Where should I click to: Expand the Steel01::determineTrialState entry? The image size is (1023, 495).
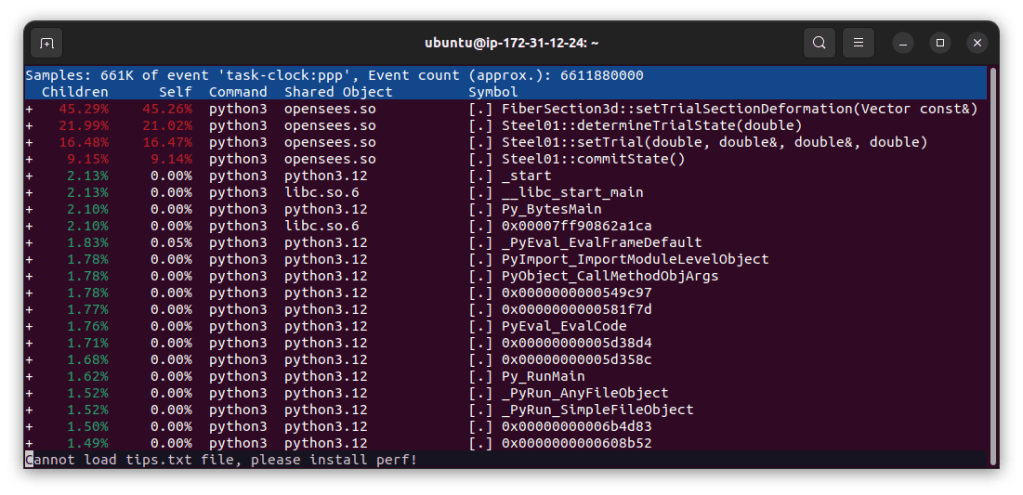point(29,126)
